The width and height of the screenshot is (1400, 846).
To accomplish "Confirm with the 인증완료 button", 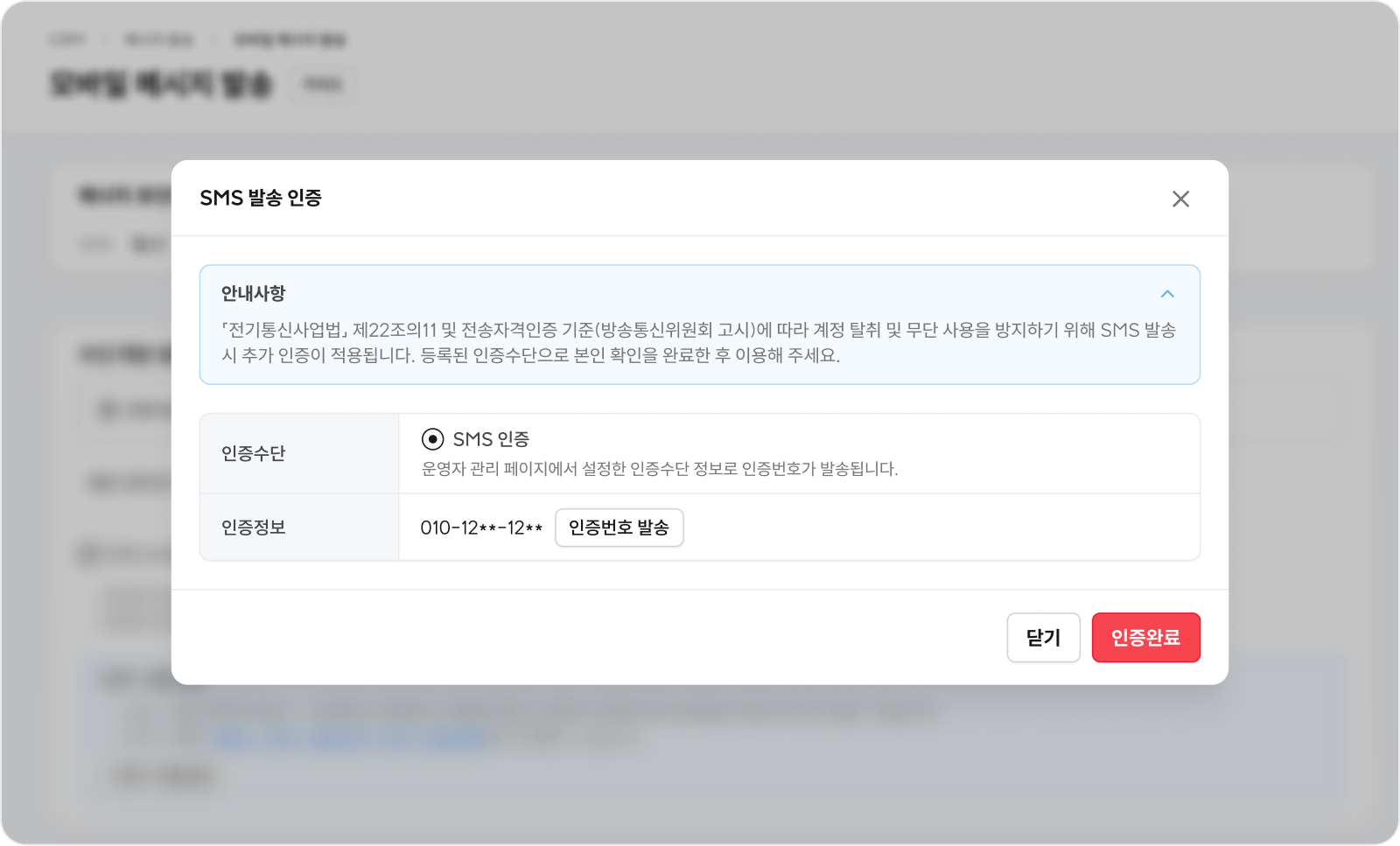I will (1146, 638).
